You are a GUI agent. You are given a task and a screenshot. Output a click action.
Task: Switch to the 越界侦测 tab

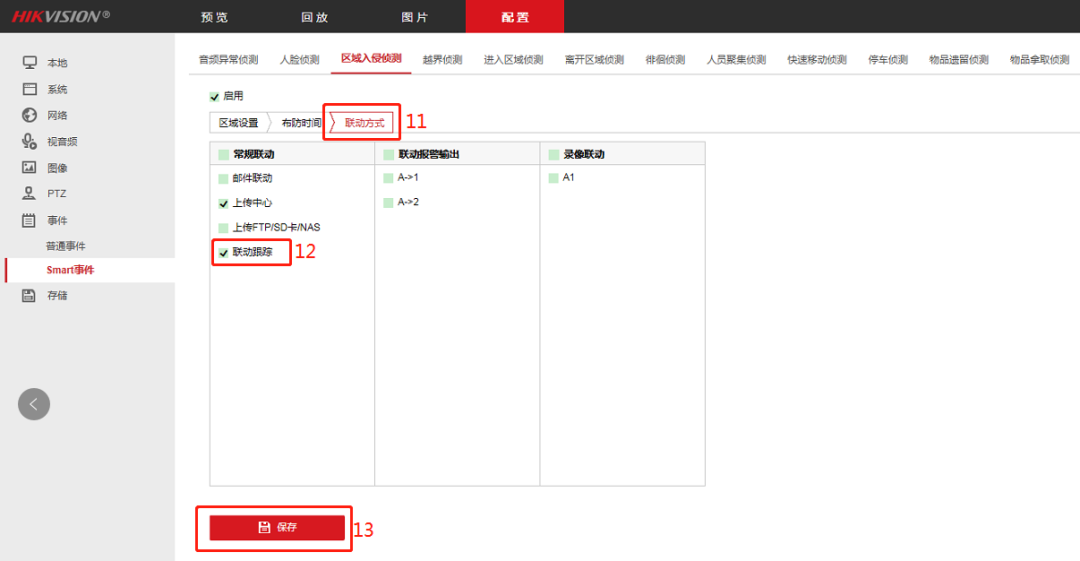(x=442, y=60)
